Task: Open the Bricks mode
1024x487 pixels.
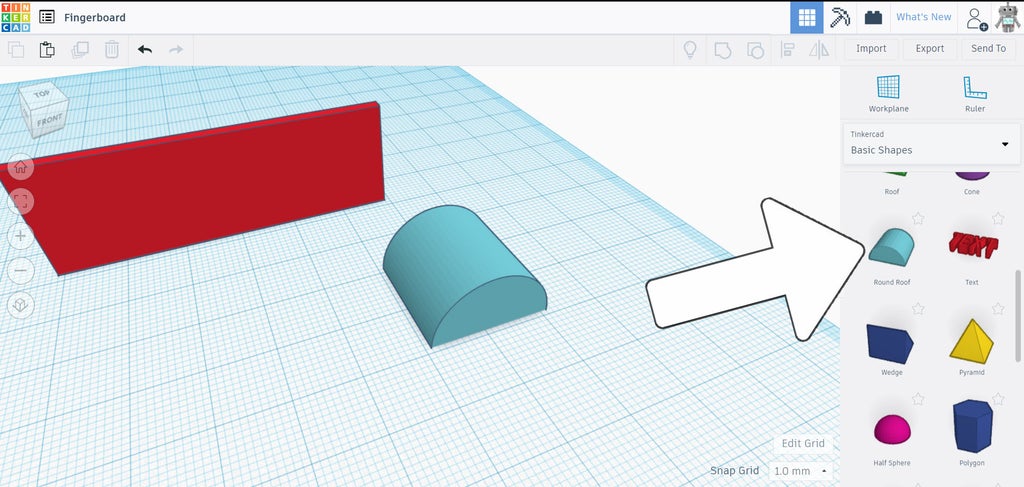Action: [x=873, y=18]
